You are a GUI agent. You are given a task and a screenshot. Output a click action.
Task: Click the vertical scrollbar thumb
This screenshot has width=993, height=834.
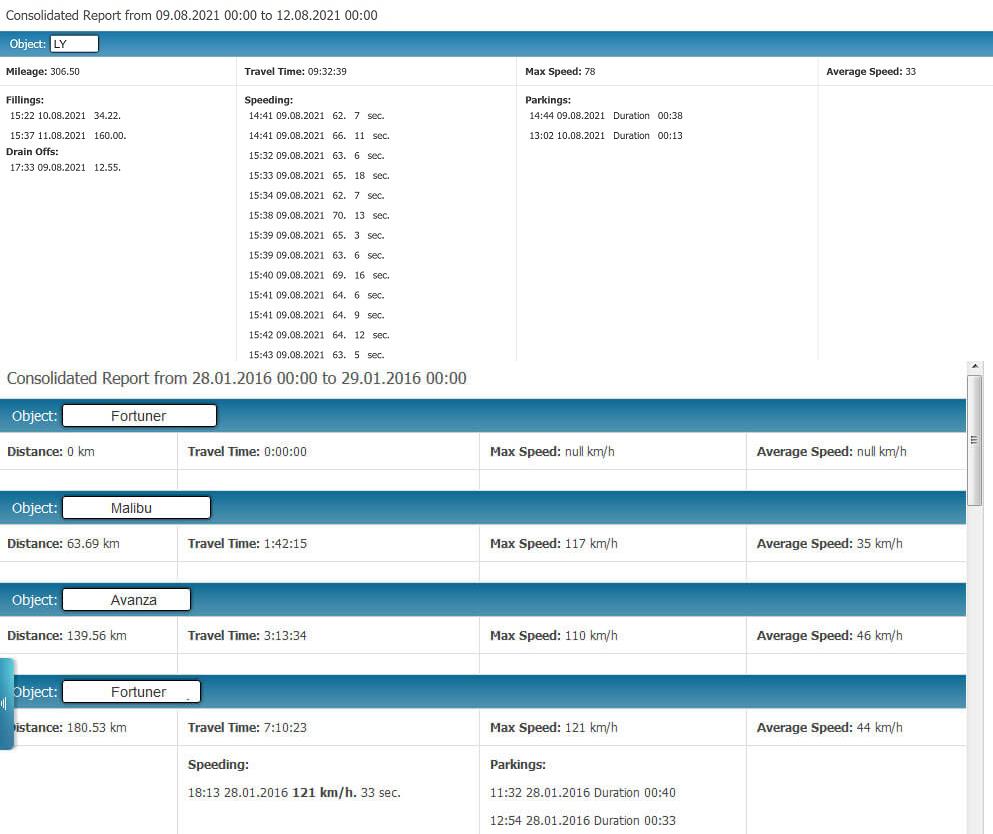click(x=975, y=439)
